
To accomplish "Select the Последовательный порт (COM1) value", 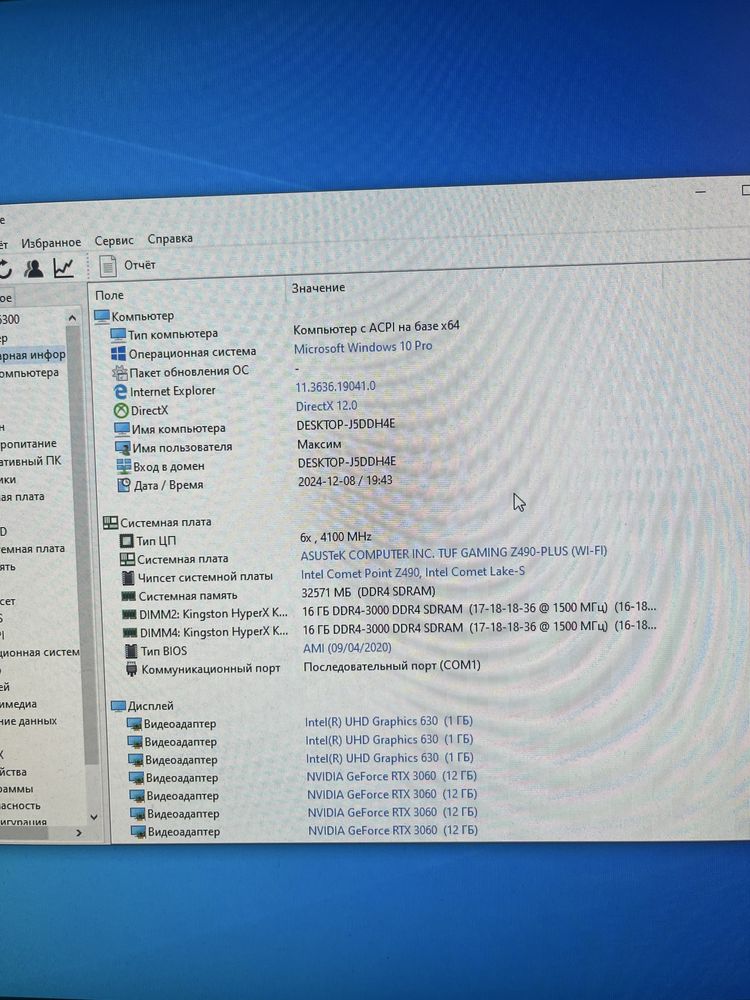I will (x=392, y=666).
